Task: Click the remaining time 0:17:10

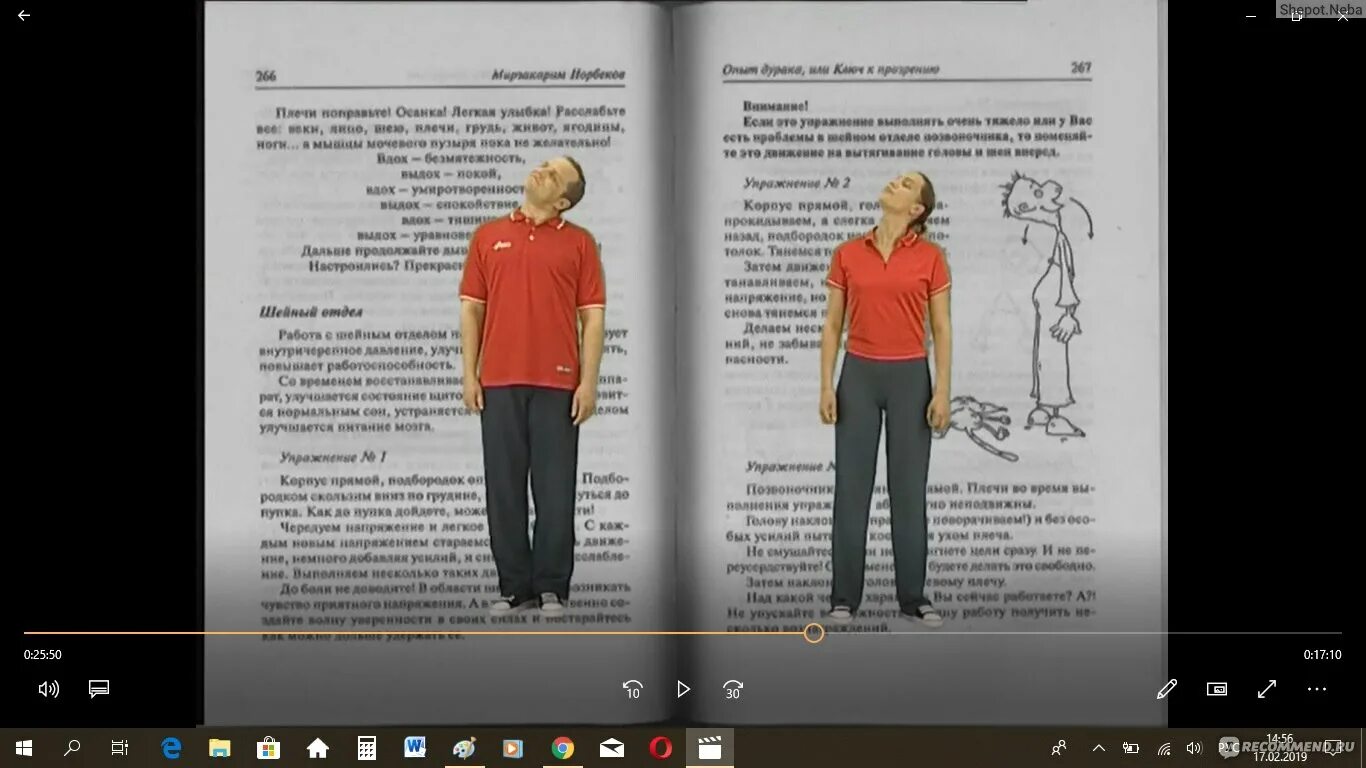Action: 1322,655
